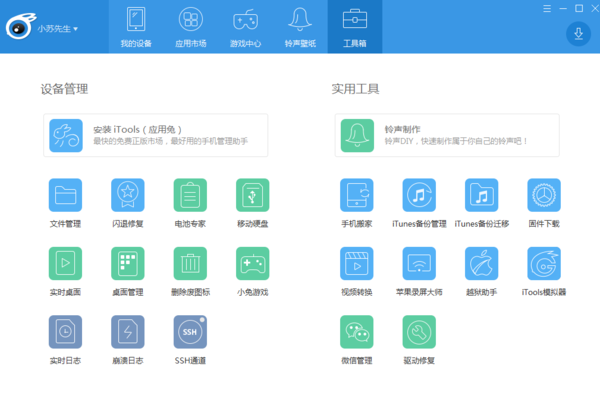Open the hamburger main menu icon
This screenshot has width=600, height=414.
tap(547, 8)
